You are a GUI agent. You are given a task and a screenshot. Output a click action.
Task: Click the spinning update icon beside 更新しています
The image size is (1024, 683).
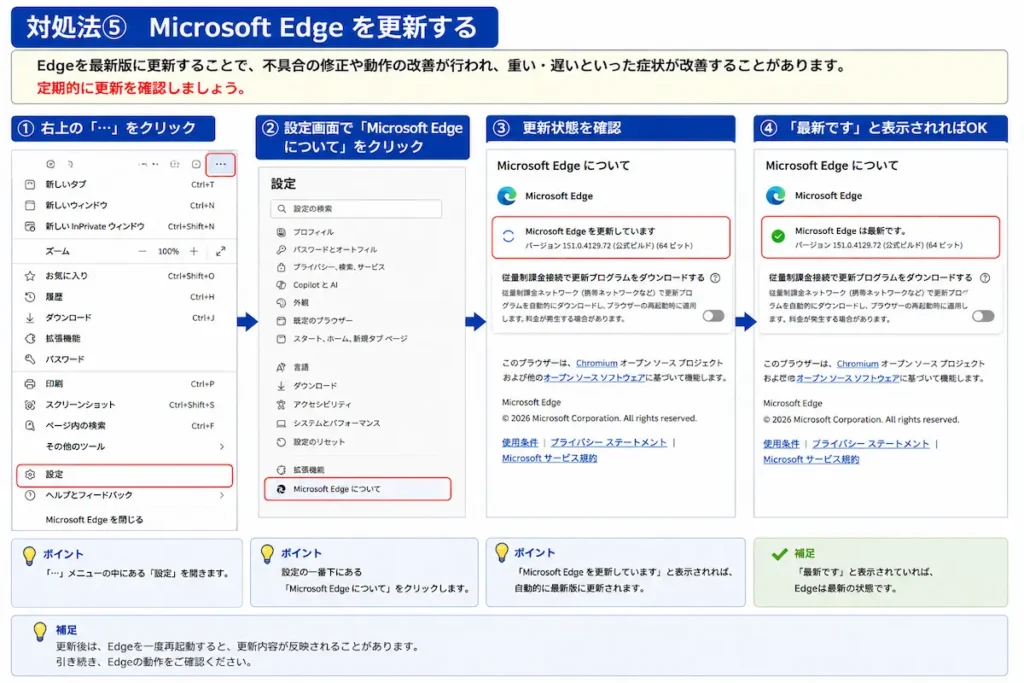(x=509, y=236)
